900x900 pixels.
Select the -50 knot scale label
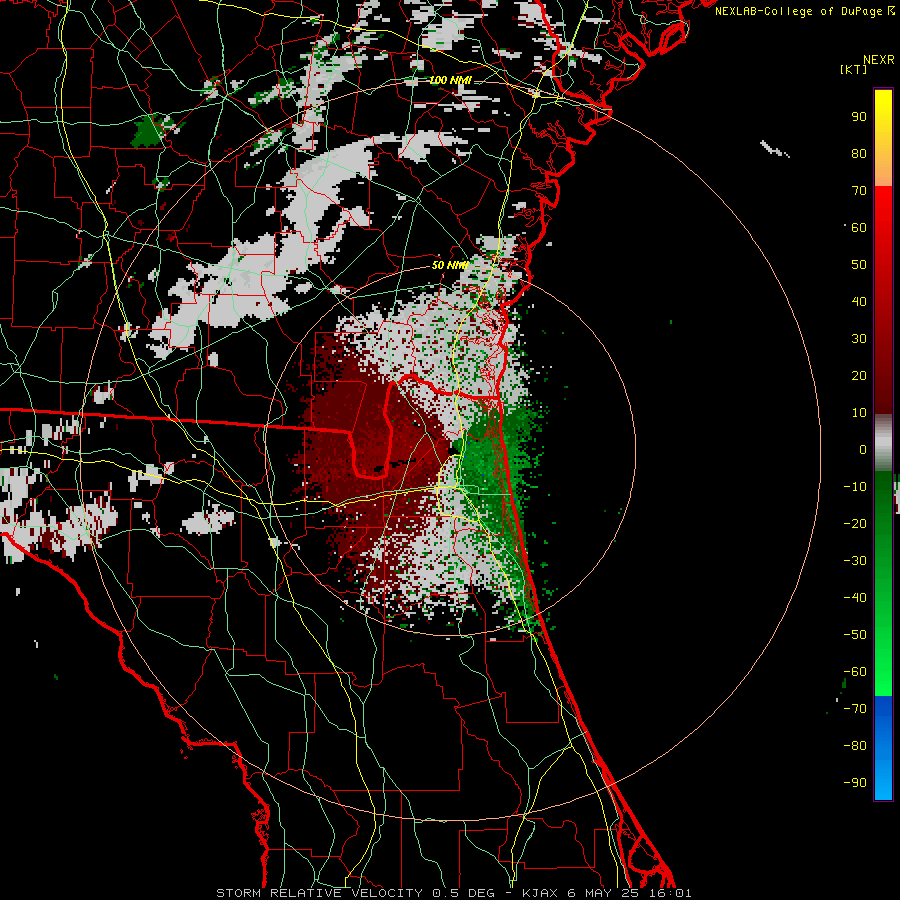point(855,635)
